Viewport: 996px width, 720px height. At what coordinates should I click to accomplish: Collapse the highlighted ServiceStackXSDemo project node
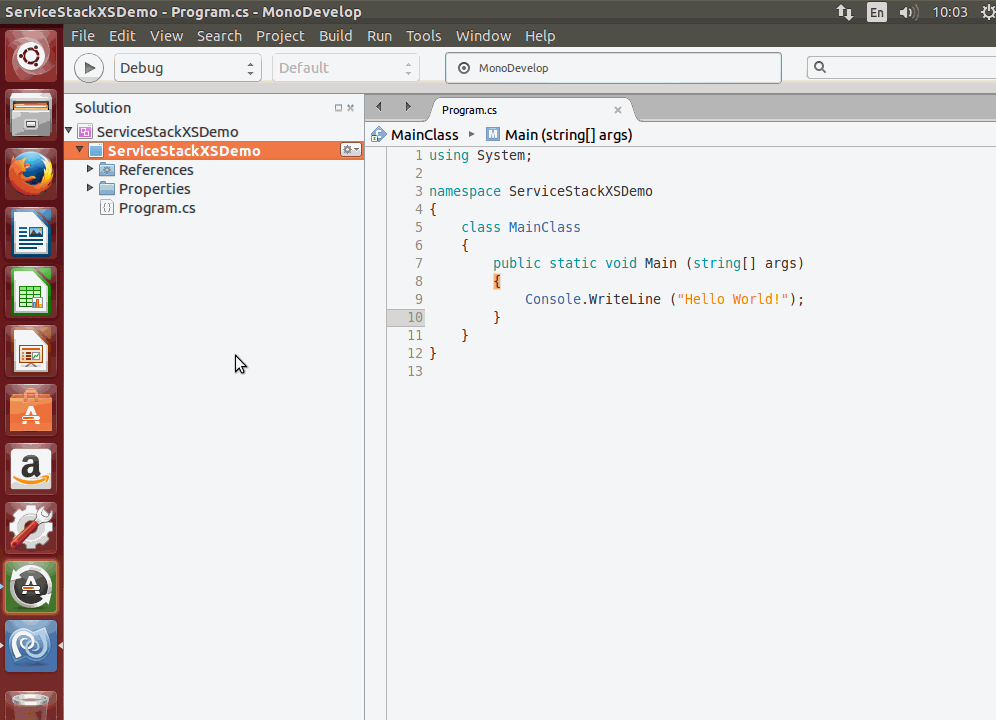click(79, 150)
